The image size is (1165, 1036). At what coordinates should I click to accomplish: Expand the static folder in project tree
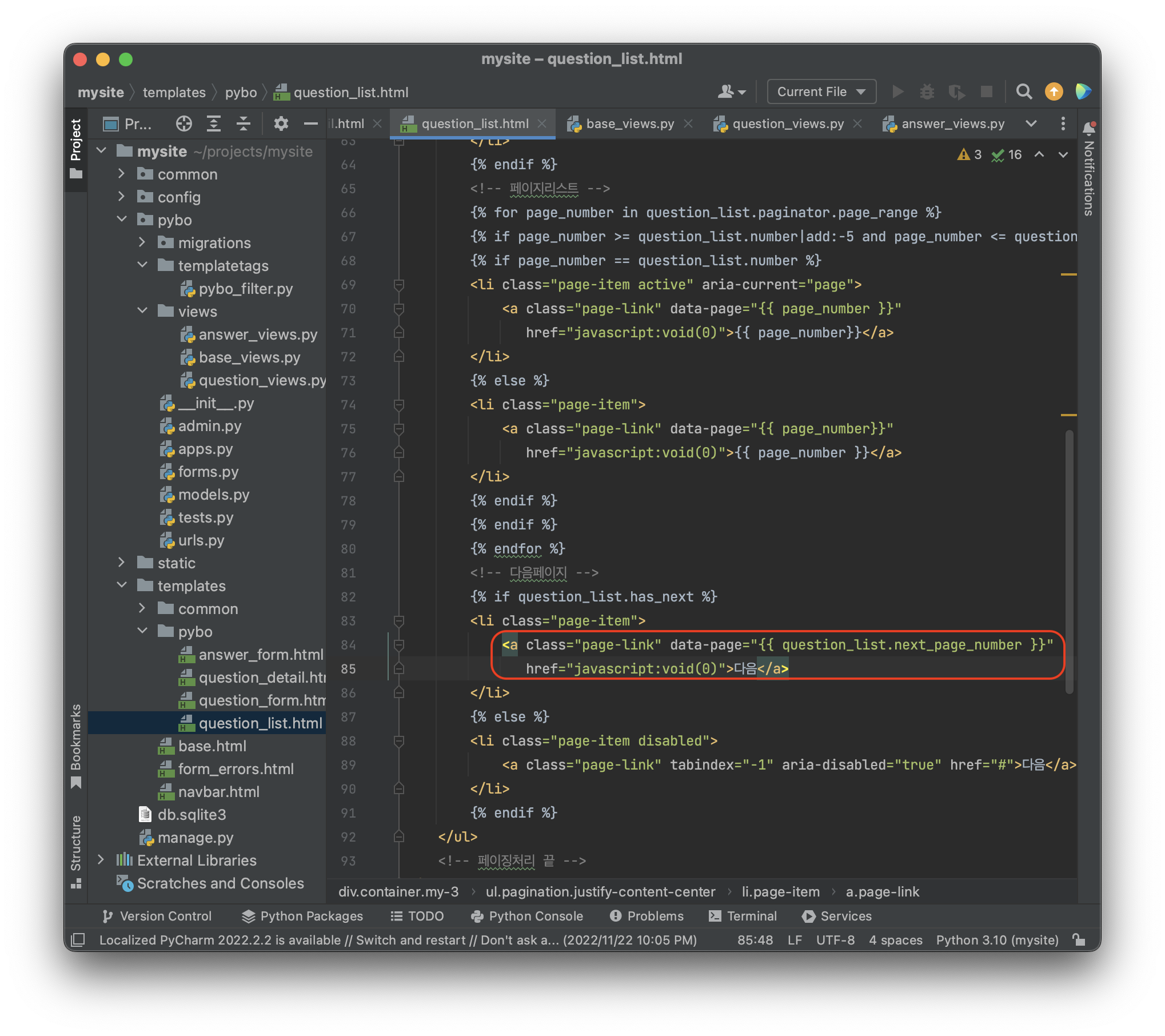(121, 563)
